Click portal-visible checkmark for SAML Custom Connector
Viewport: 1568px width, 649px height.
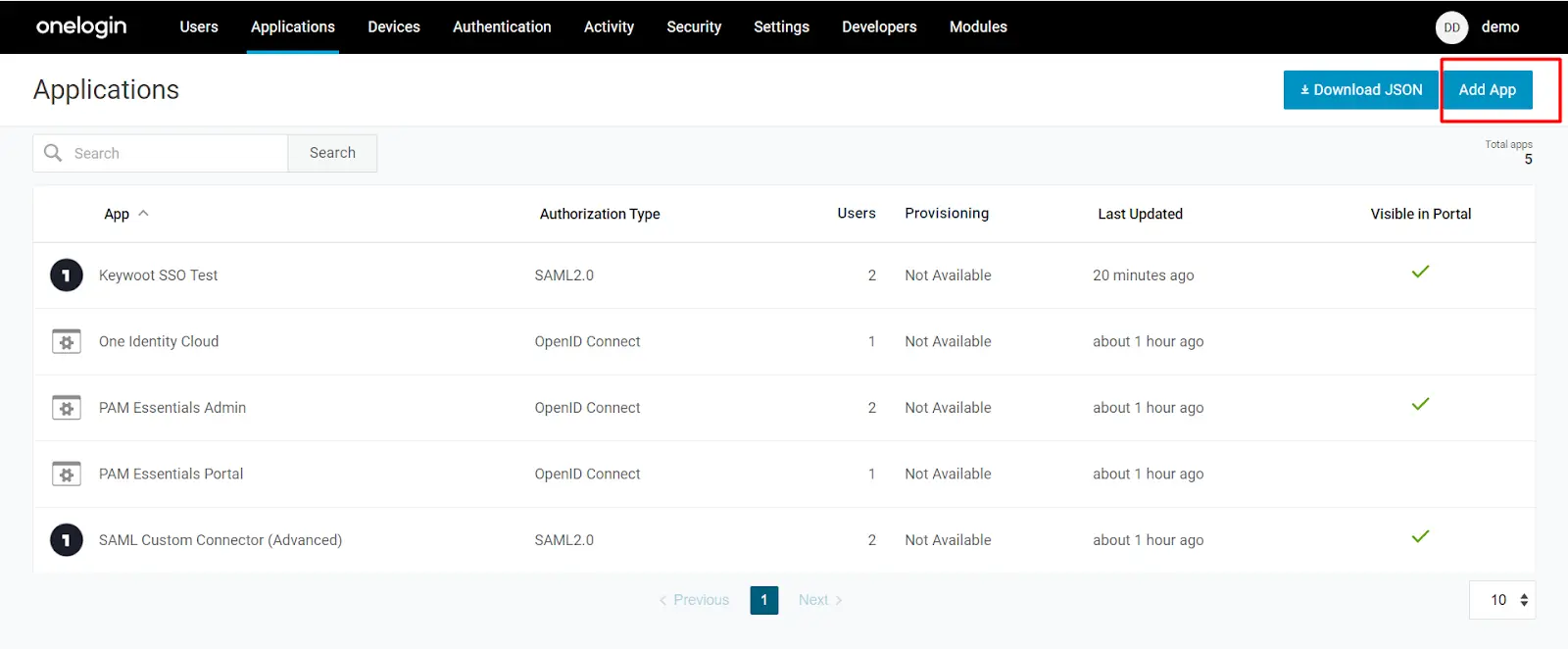coord(1420,536)
